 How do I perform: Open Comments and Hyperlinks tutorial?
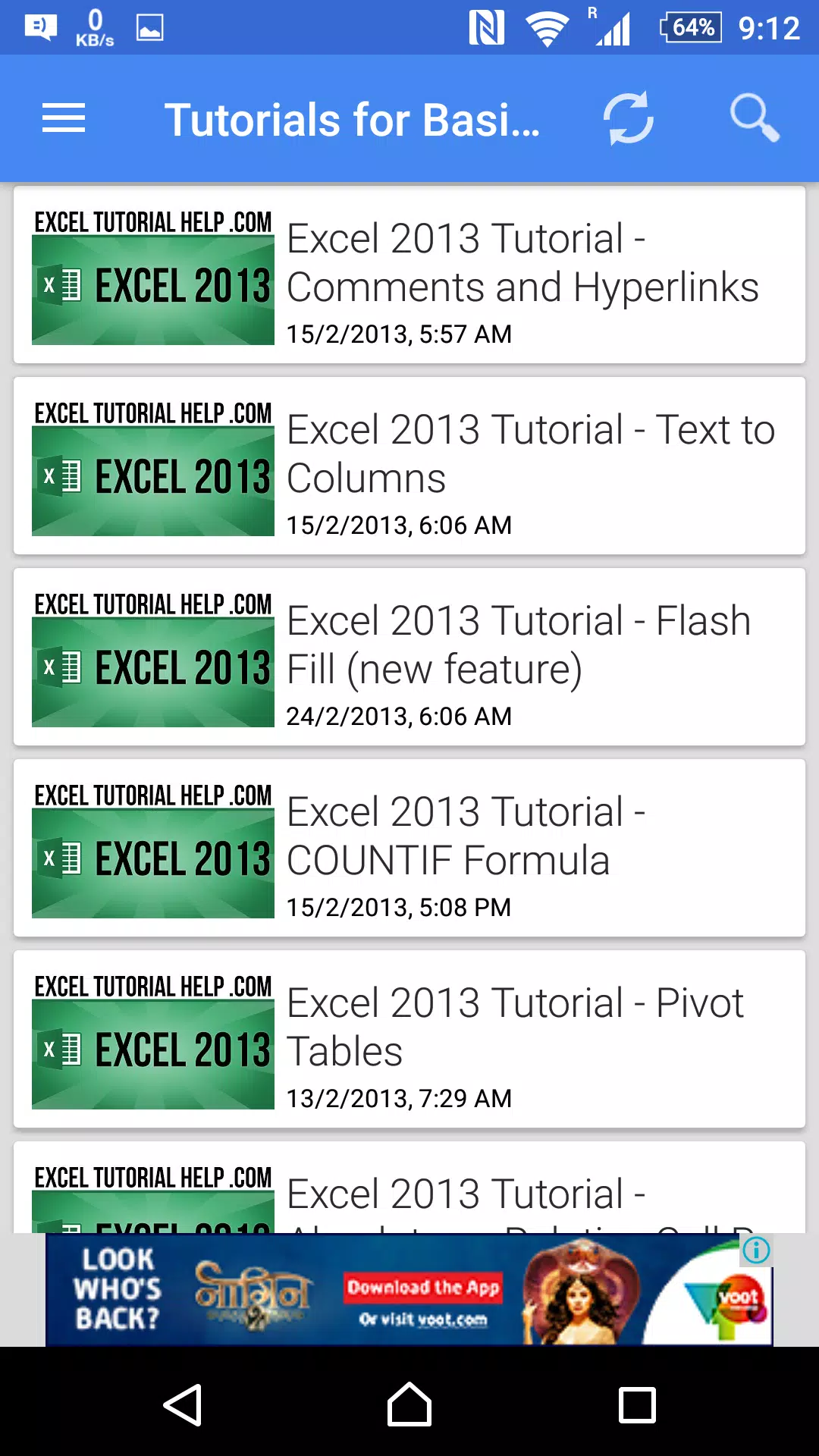(409, 275)
